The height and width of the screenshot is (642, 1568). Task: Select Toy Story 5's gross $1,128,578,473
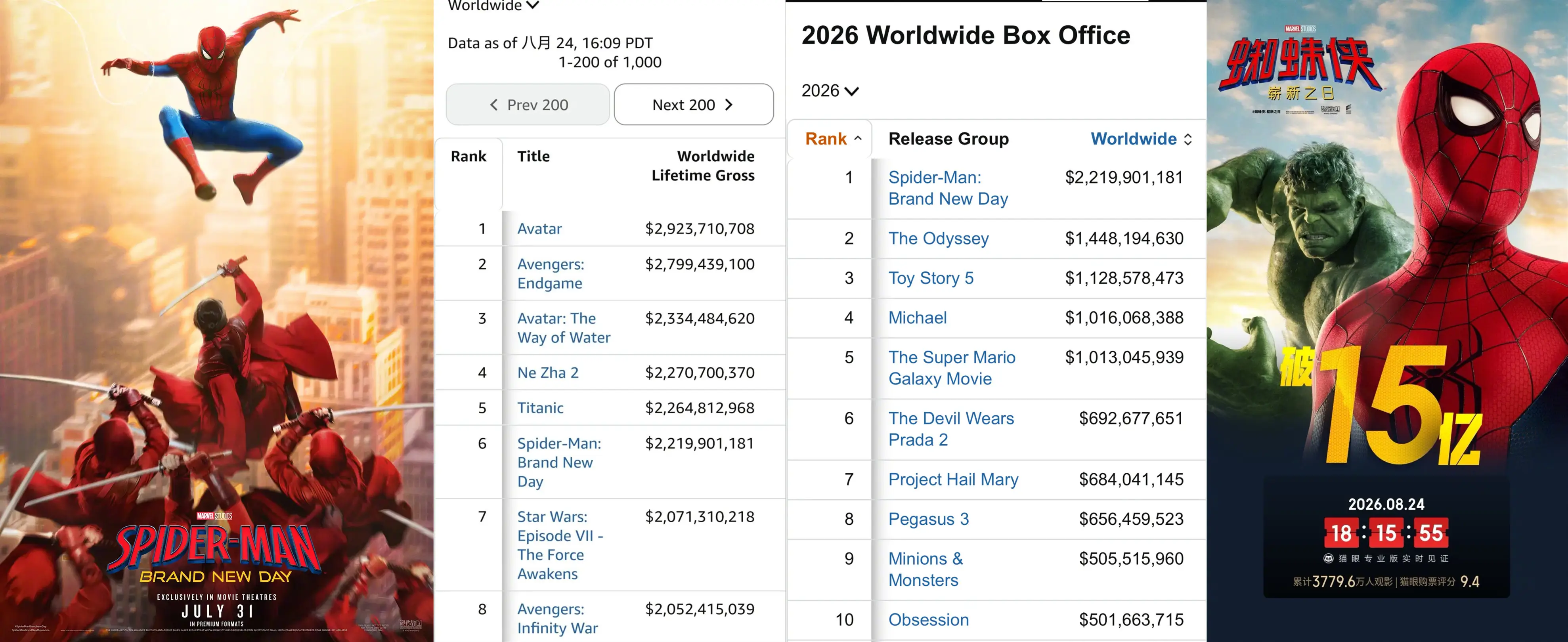coord(1124,278)
